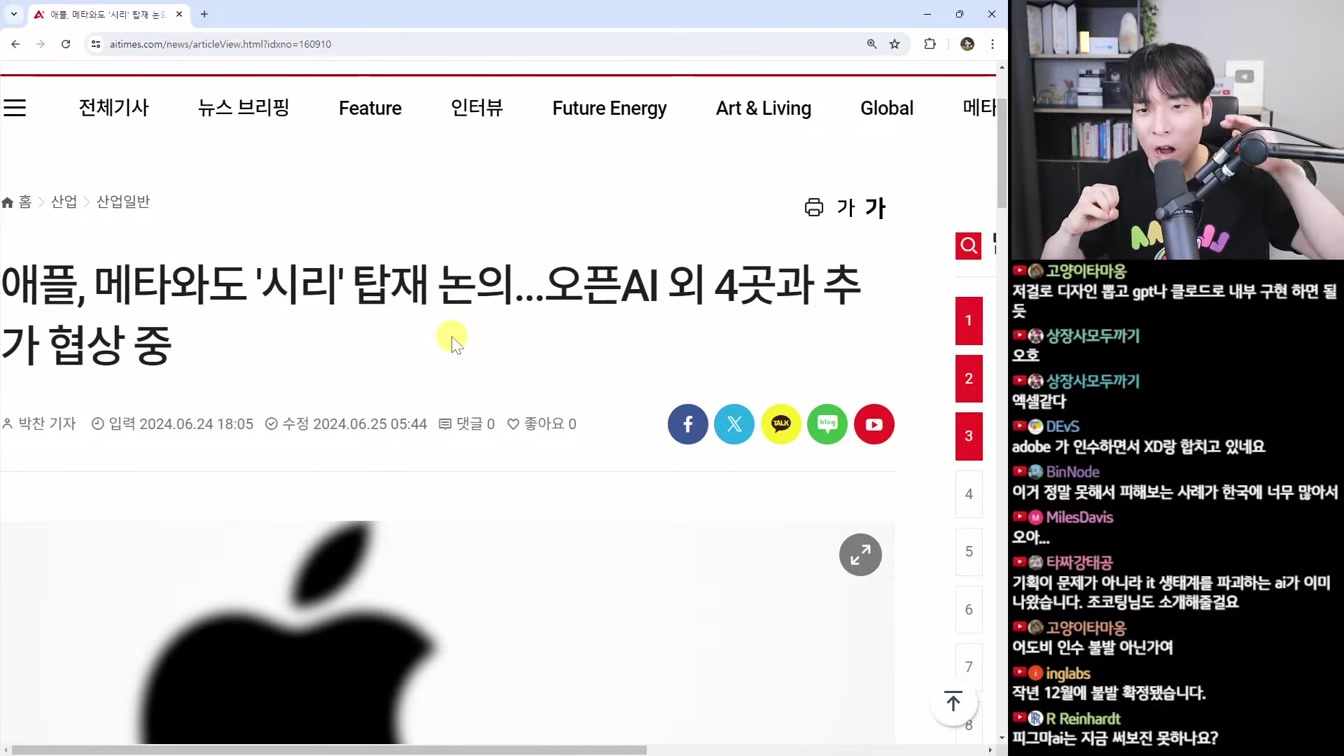Open site information icon in address bar
1344x756 pixels.
pos(96,44)
